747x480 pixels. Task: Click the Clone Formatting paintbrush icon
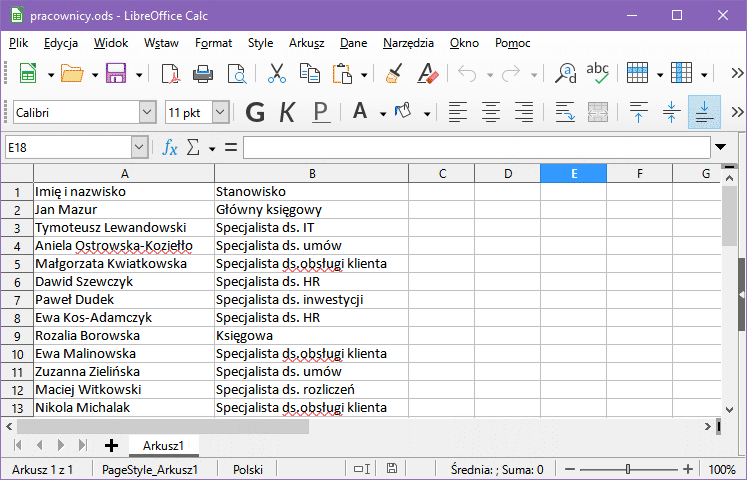[394, 74]
